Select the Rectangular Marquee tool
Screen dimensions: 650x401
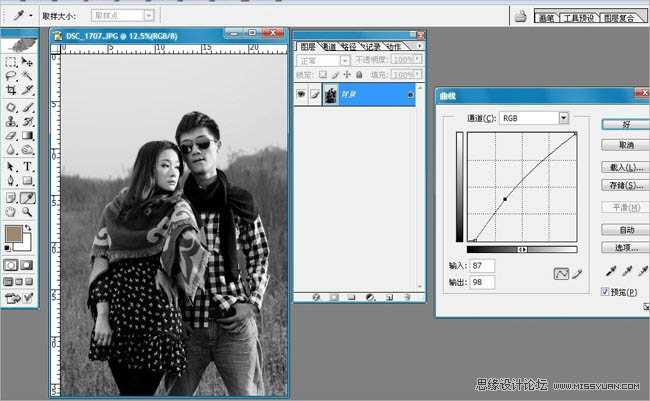pos(11,63)
